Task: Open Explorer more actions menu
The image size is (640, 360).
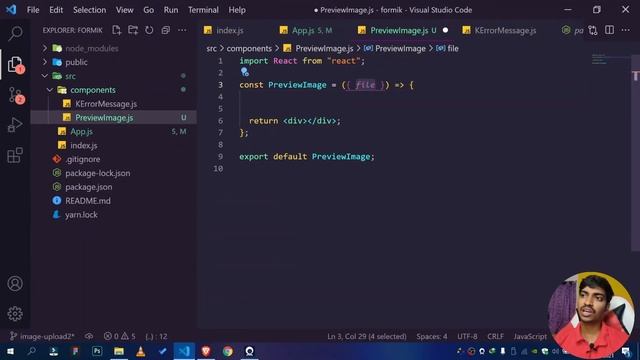Action: click(182, 30)
